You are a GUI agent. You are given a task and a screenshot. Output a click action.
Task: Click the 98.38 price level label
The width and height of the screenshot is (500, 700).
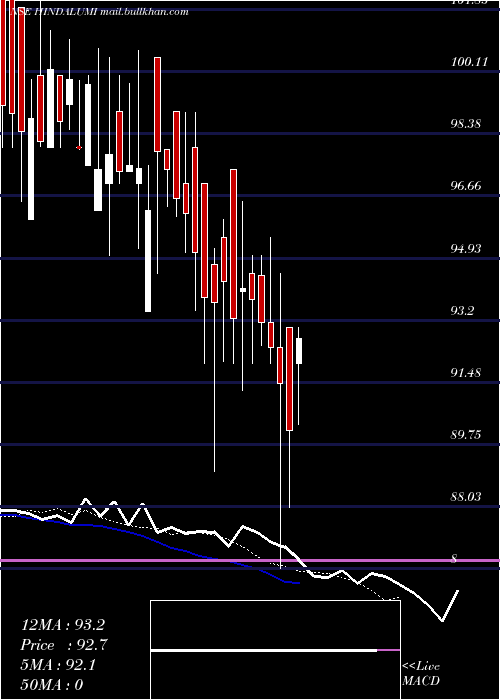coord(466,123)
